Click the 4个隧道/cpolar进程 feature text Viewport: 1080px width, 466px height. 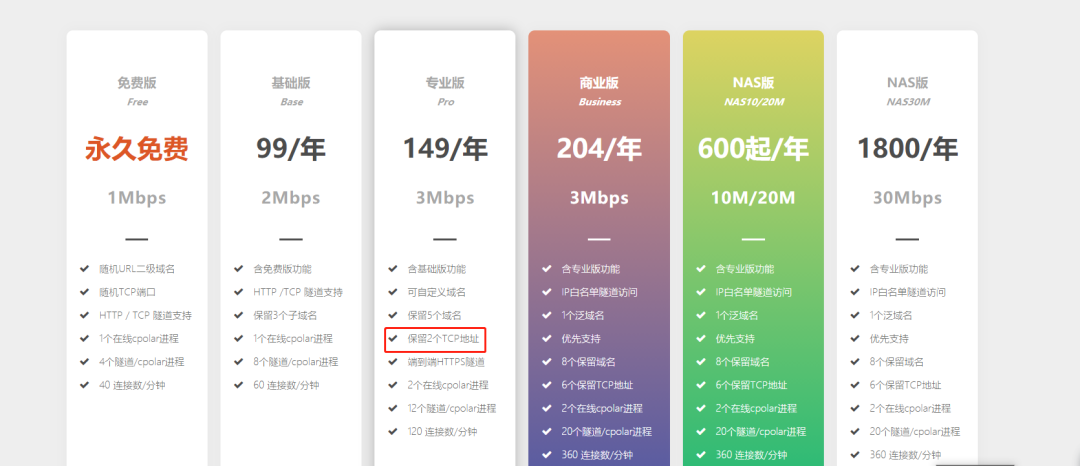coord(141,362)
